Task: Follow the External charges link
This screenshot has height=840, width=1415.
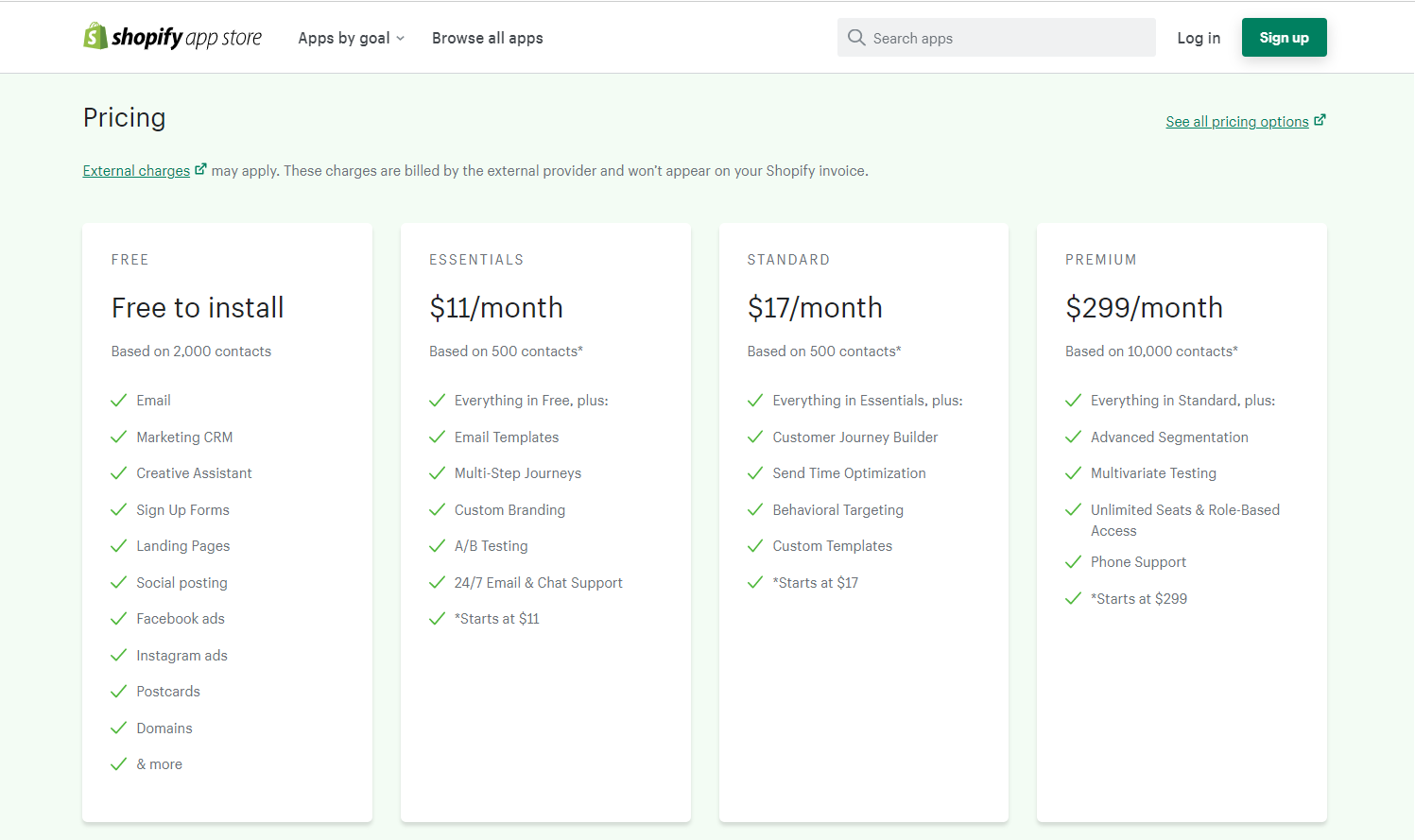Action: click(136, 171)
